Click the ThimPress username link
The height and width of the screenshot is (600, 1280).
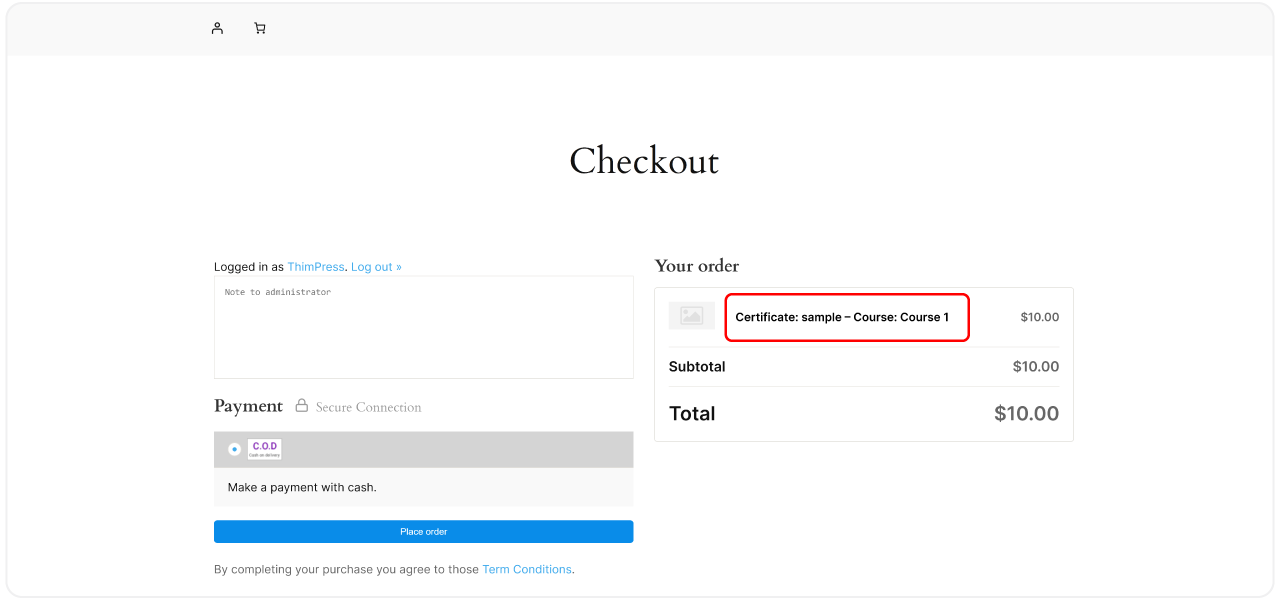(315, 267)
